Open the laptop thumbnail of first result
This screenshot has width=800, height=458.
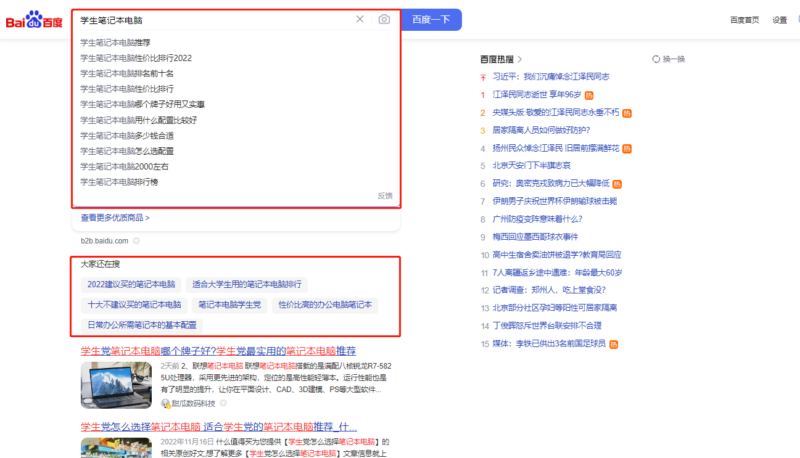[x=116, y=385]
